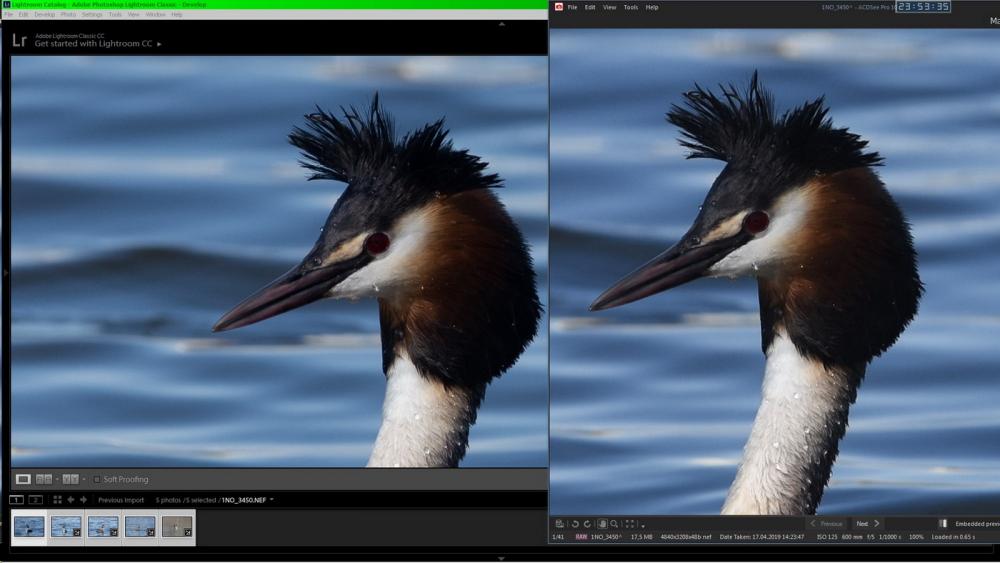Open ACDSee Edit menu

(590, 7)
